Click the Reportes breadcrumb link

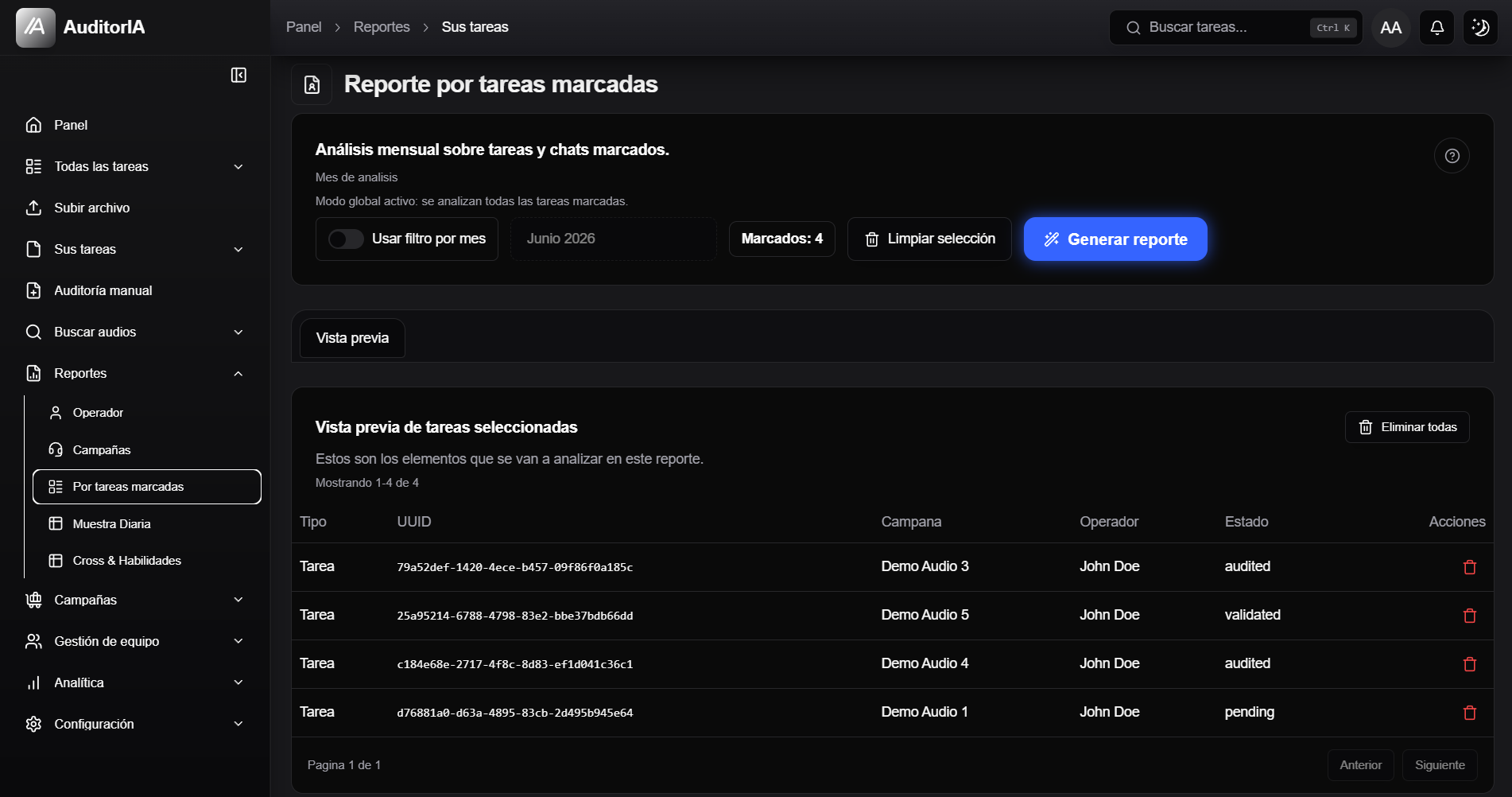382,27
